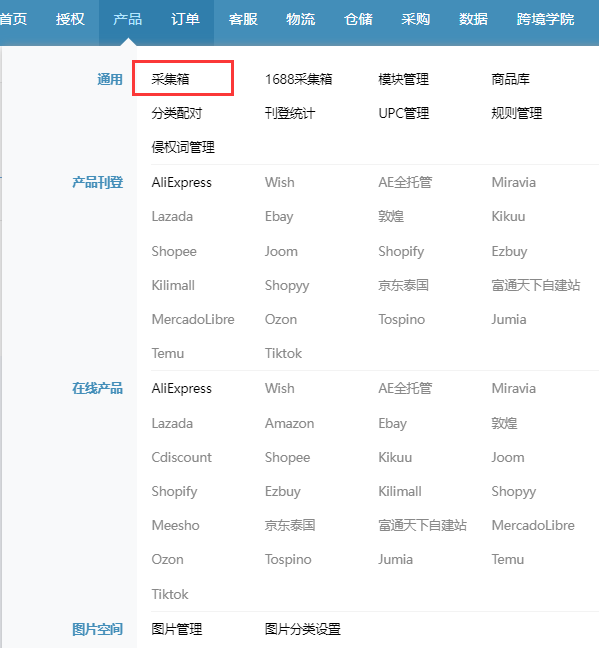Select 数据 in the navigation bar
Screen dimensions: 599x648
coord(473,19)
